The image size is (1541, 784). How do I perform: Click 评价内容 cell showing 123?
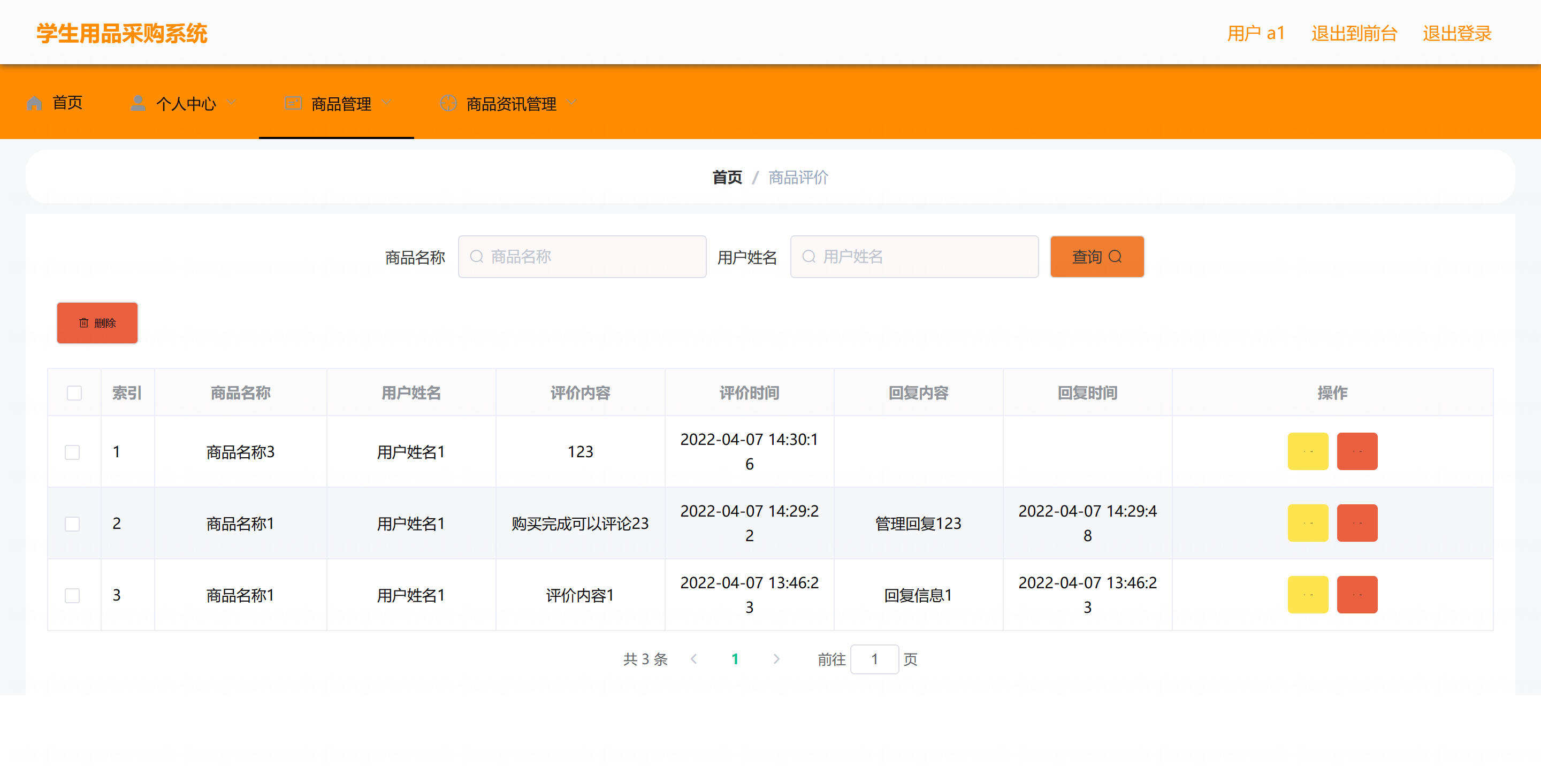tap(580, 452)
